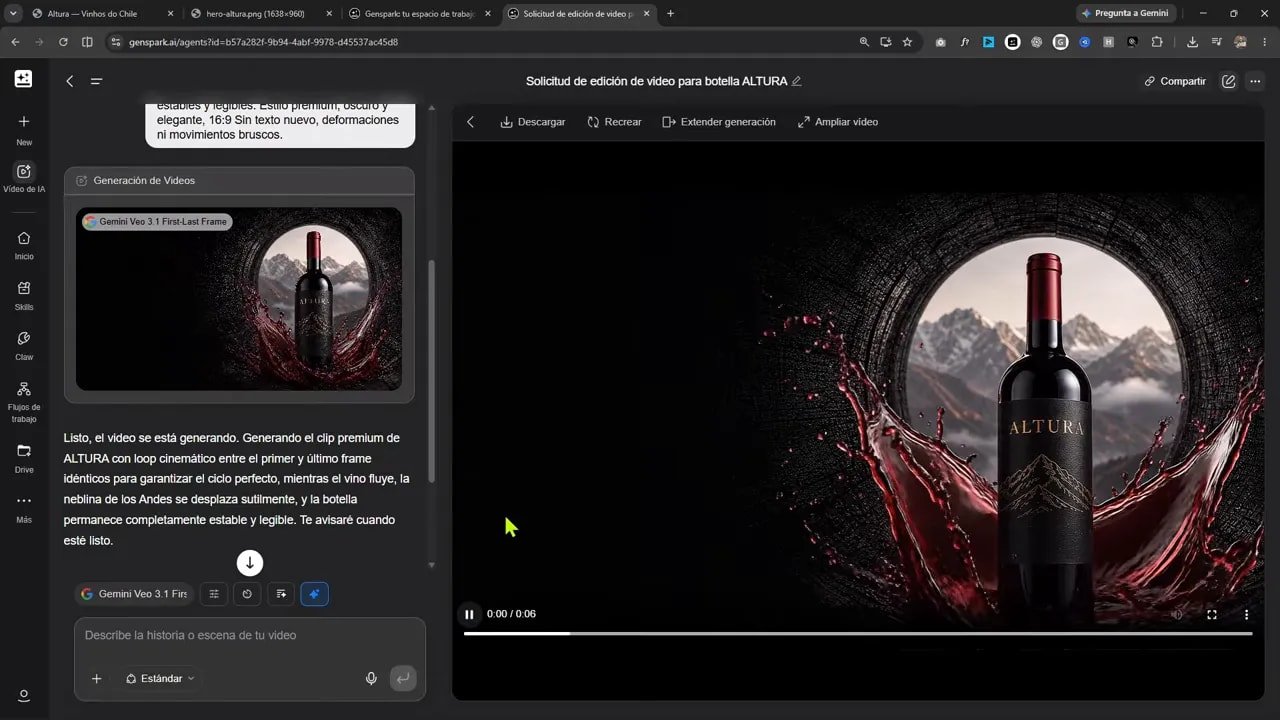Image resolution: width=1280 pixels, height=720 pixels.
Task: Go to Inicio in the sidebar
Action: [24, 245]
